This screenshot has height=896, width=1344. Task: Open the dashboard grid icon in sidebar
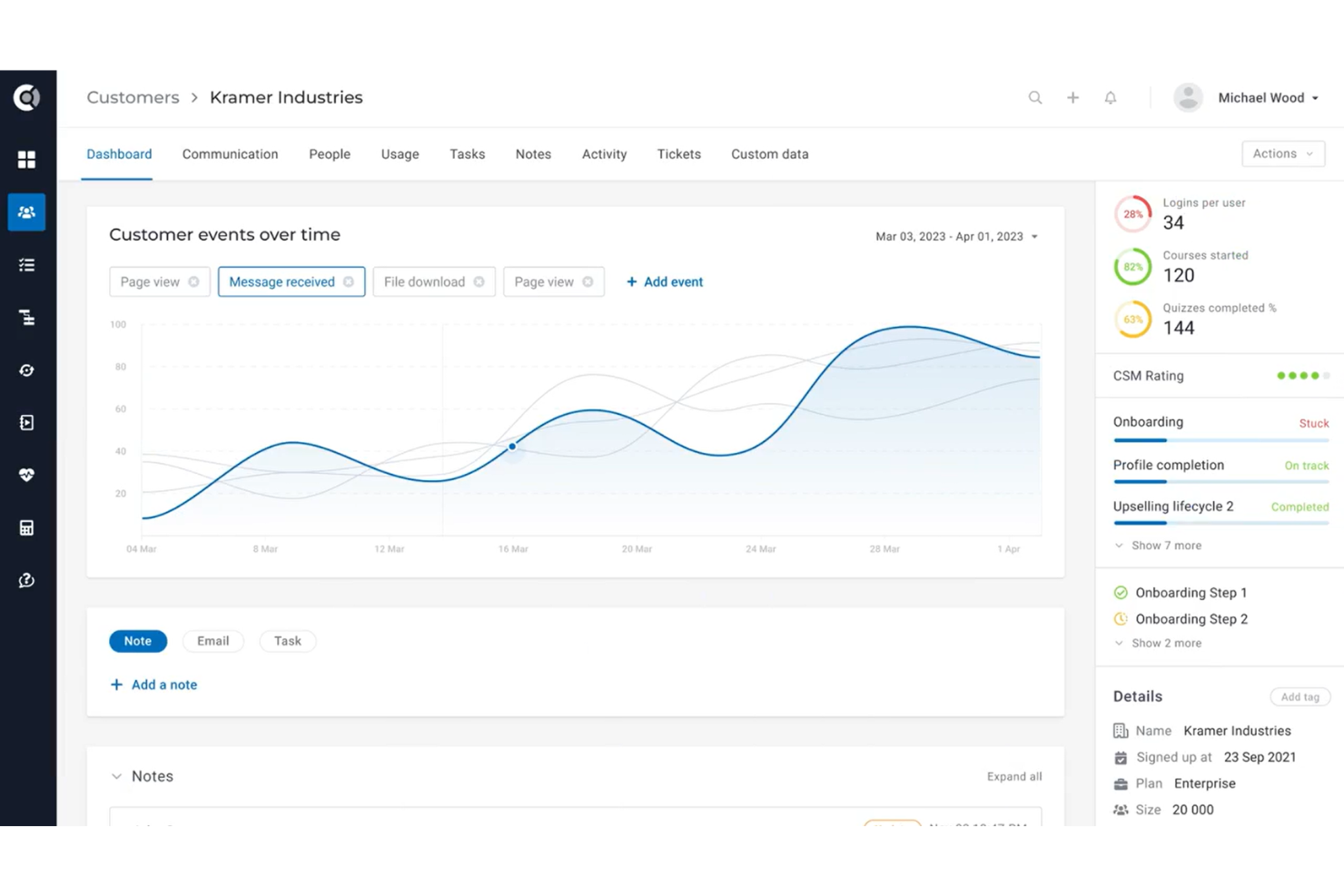click(x=26, y=159)
